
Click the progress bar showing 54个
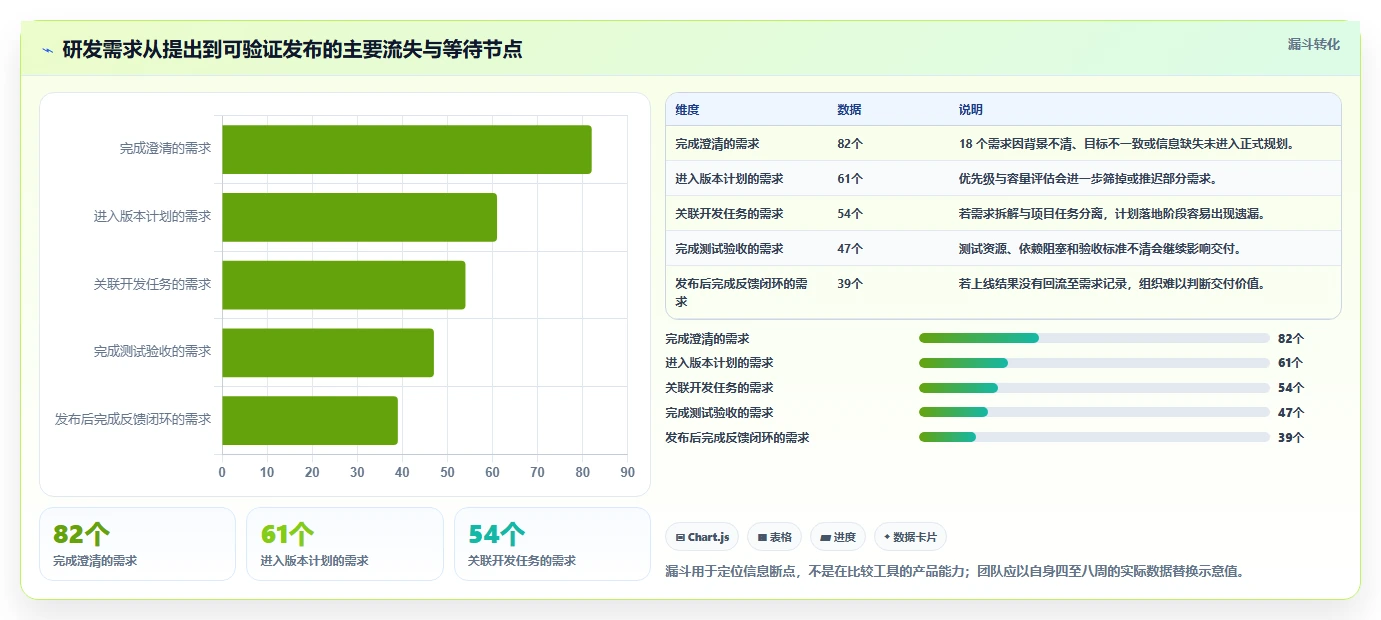pos(1094,388)
